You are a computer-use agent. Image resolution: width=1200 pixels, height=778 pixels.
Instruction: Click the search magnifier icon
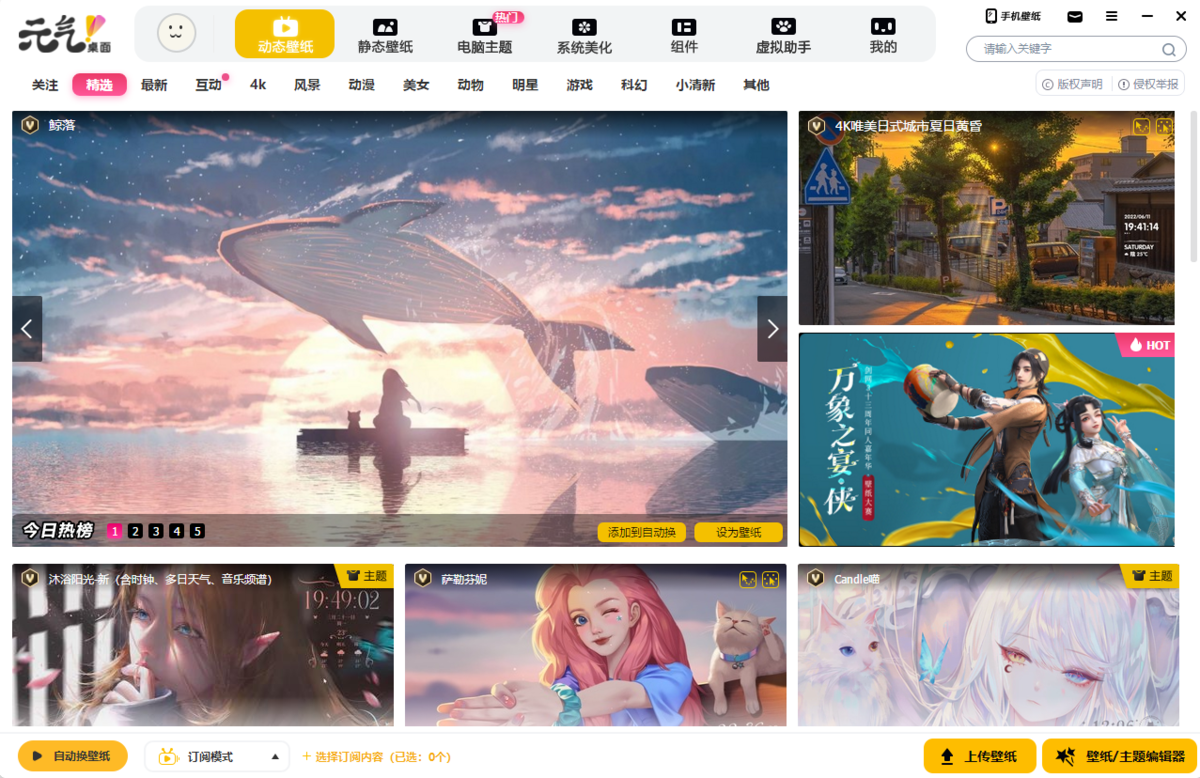point(1168,49)
